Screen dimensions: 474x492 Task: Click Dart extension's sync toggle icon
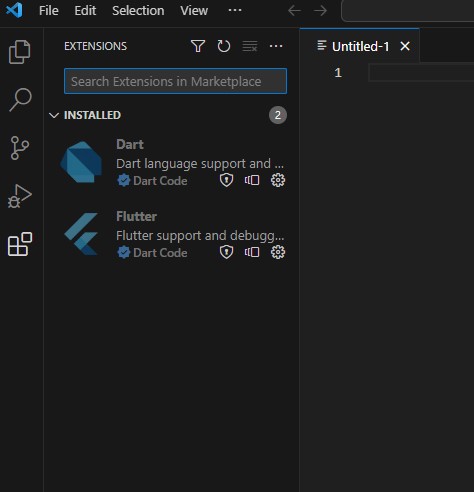[x=252, y=180]
